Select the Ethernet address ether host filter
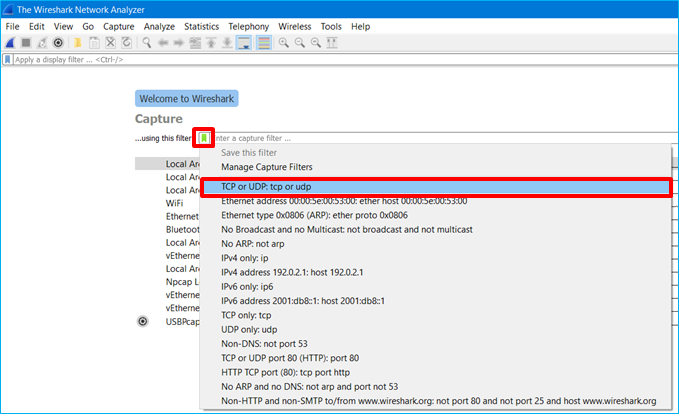Image resolution: width=679 pixels, height=414 pixels. coord(436,201)
